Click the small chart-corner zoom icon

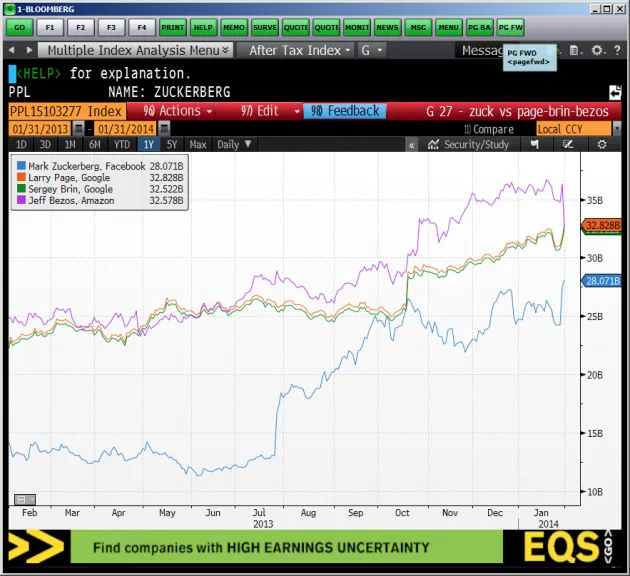click(25, 500)
